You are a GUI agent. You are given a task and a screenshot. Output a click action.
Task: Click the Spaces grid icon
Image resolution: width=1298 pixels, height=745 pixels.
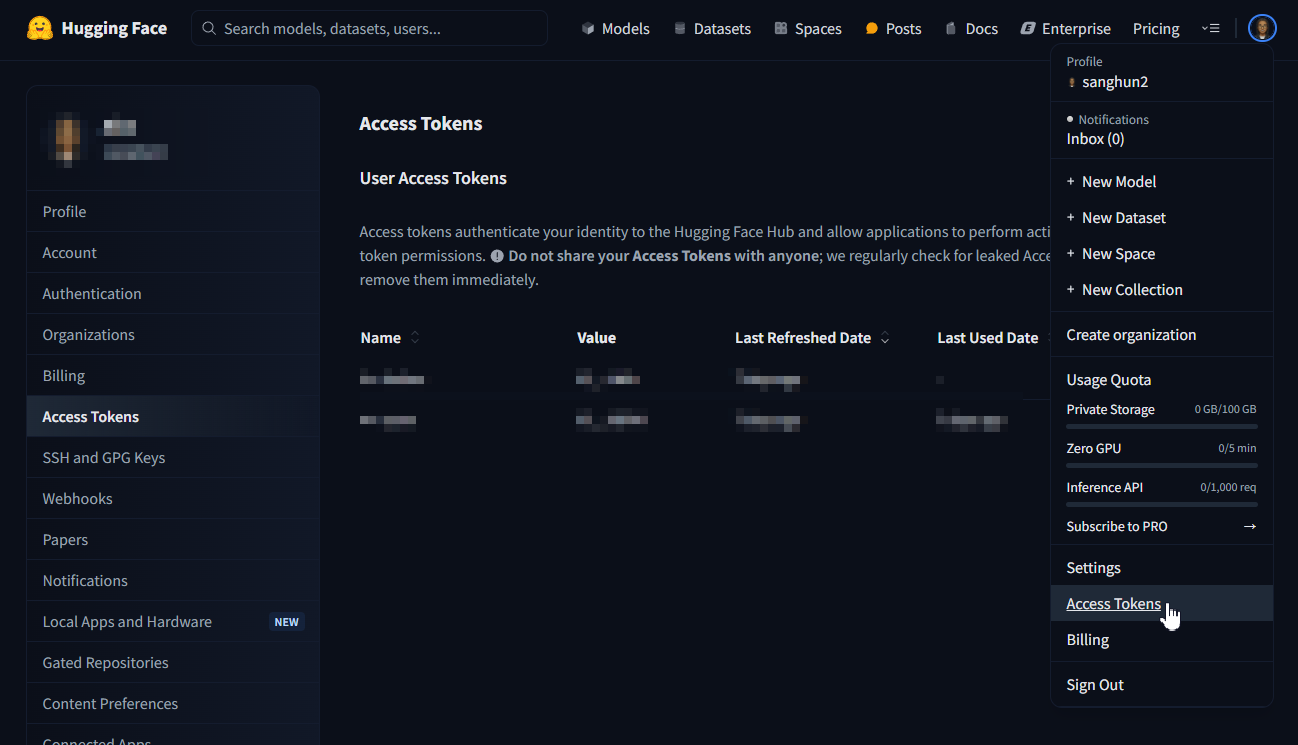781,28
